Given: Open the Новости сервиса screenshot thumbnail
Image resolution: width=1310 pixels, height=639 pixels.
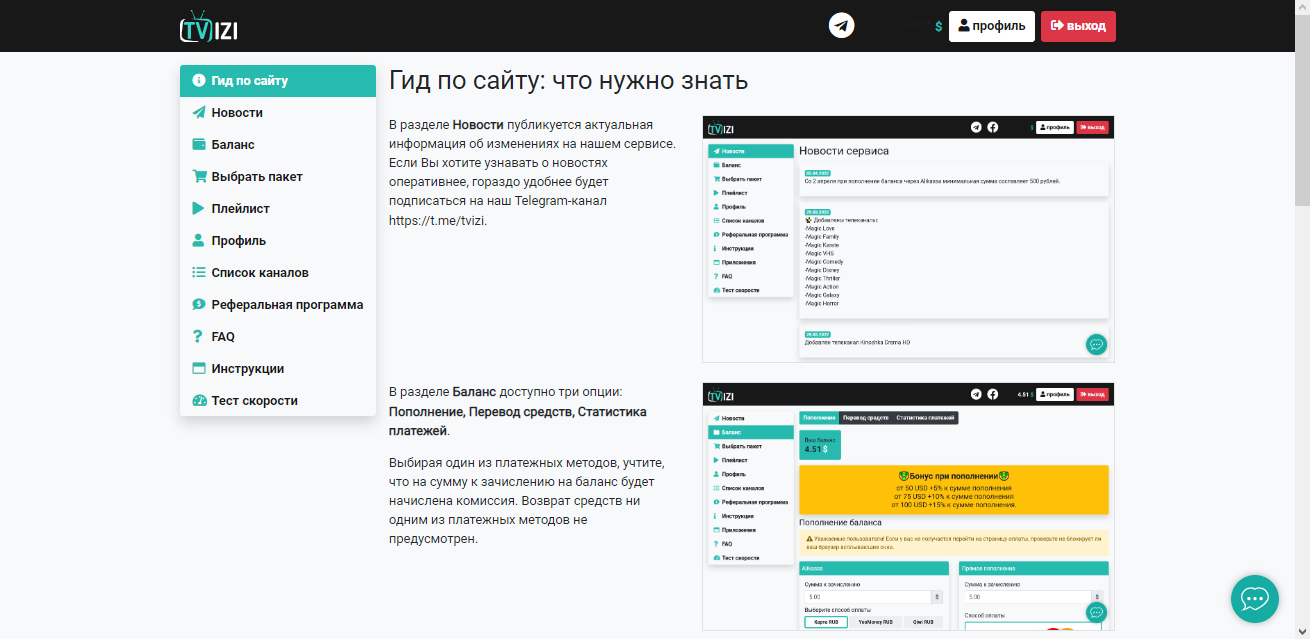Looking at the screenshot, I should click(908, 239).
